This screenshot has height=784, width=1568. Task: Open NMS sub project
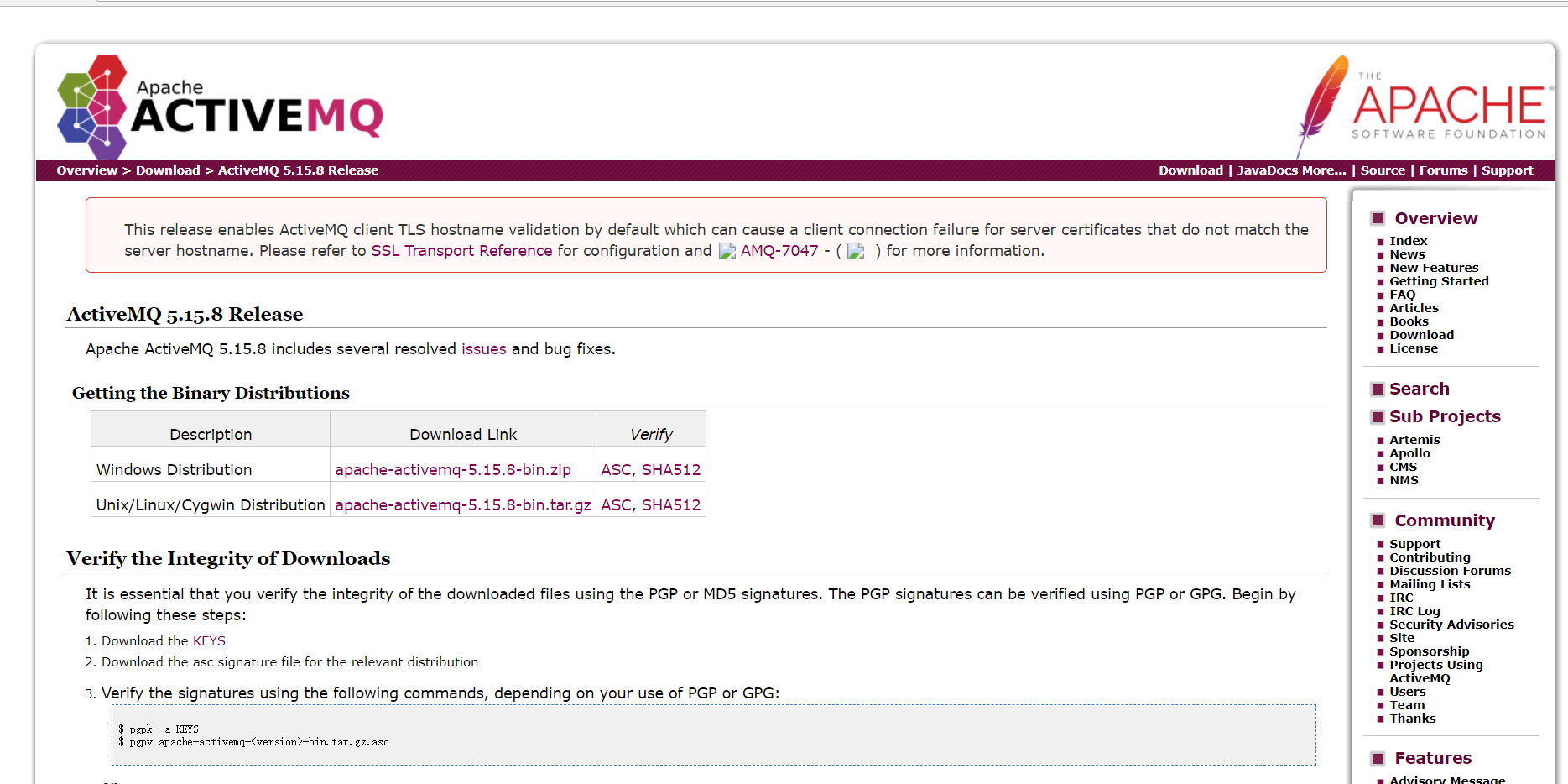pos(1404,480)
